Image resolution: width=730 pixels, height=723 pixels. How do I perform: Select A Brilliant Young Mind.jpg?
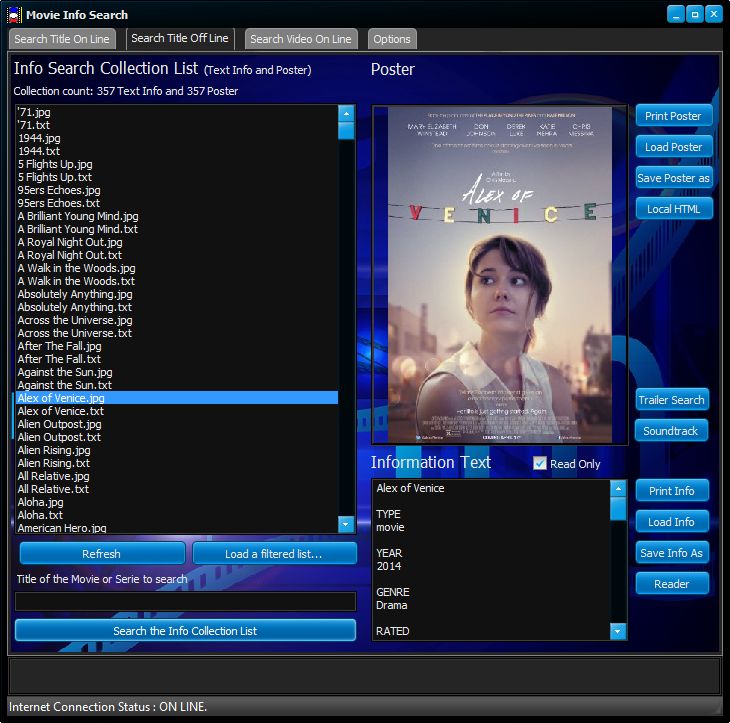(x=177, y=216)
